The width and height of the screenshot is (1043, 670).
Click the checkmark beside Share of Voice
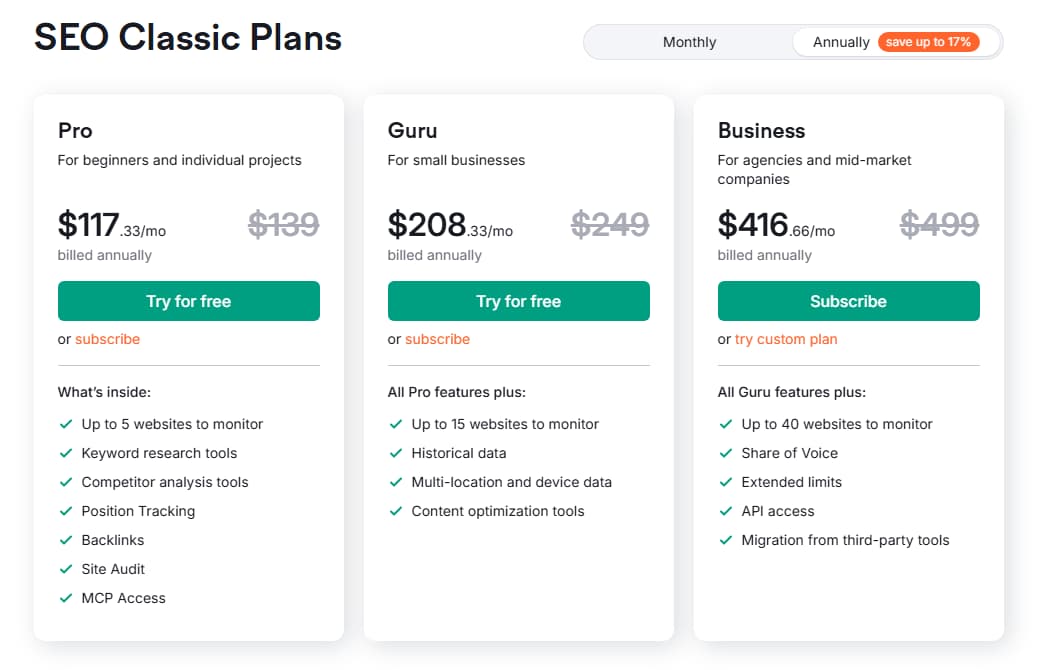tap(725, 453)
